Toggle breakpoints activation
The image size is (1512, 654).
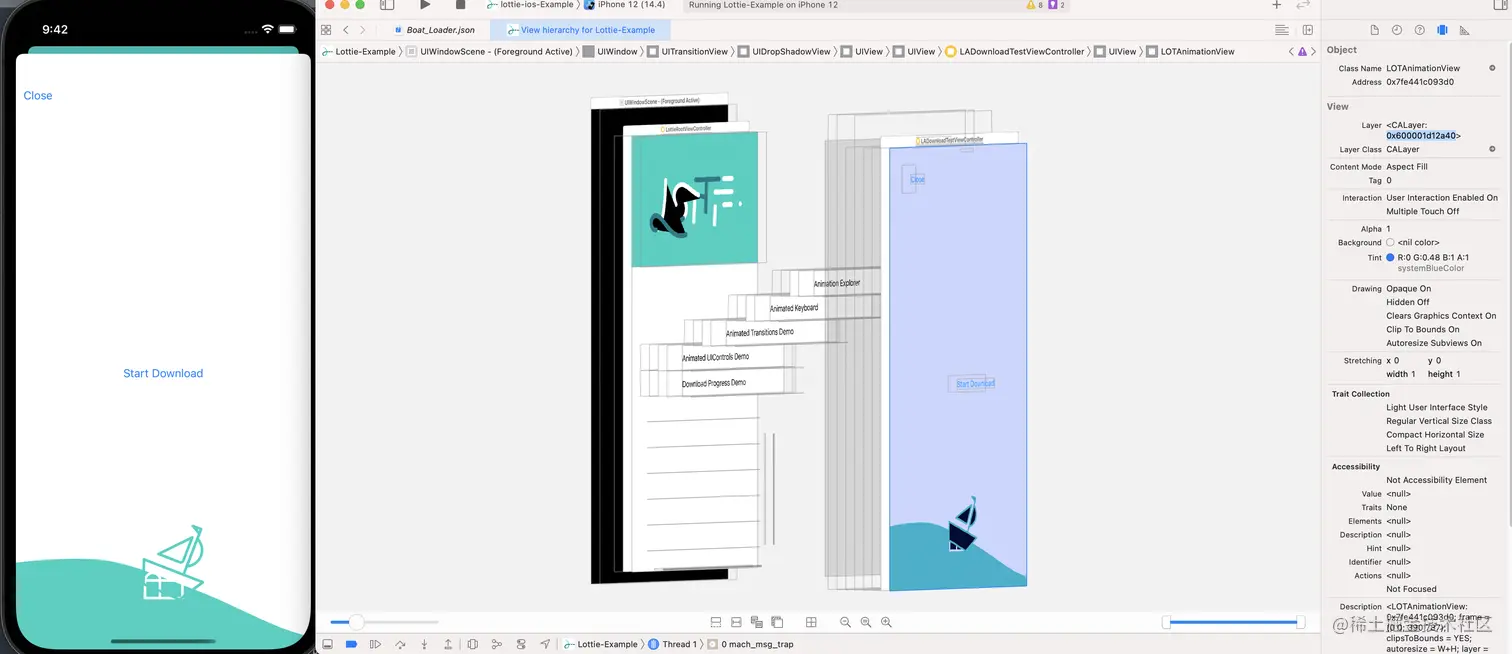click(351, 644)
